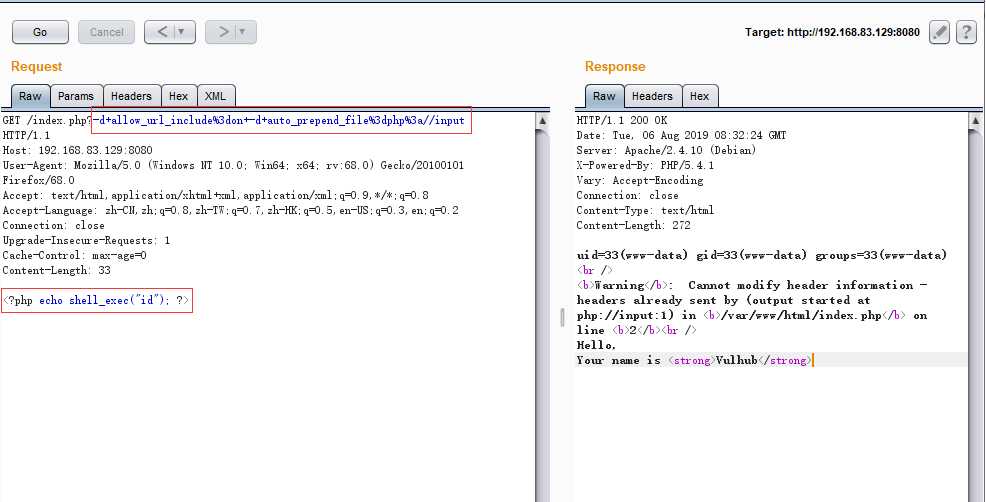Click the Your name is Vulhub line
986x502 pixels.
pos(694,360)
